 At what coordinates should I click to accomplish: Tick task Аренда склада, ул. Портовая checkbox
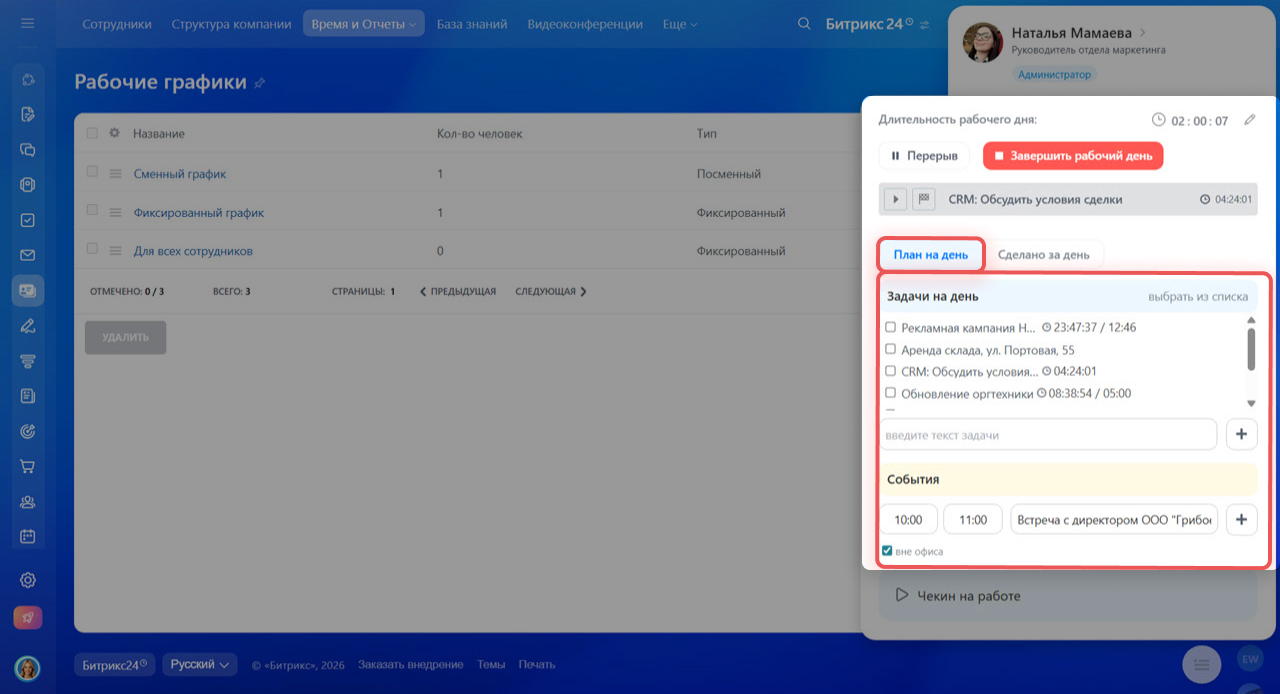pos(891,349)
